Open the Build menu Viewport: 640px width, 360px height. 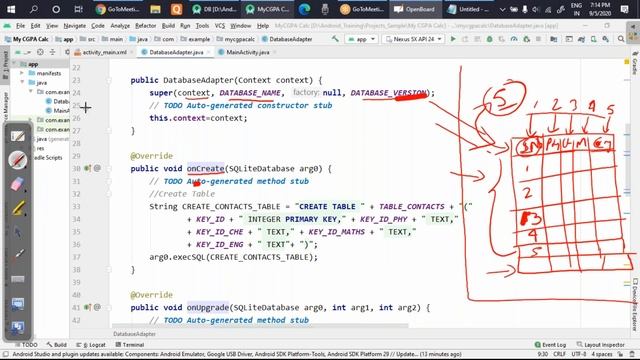pos(168,26)
